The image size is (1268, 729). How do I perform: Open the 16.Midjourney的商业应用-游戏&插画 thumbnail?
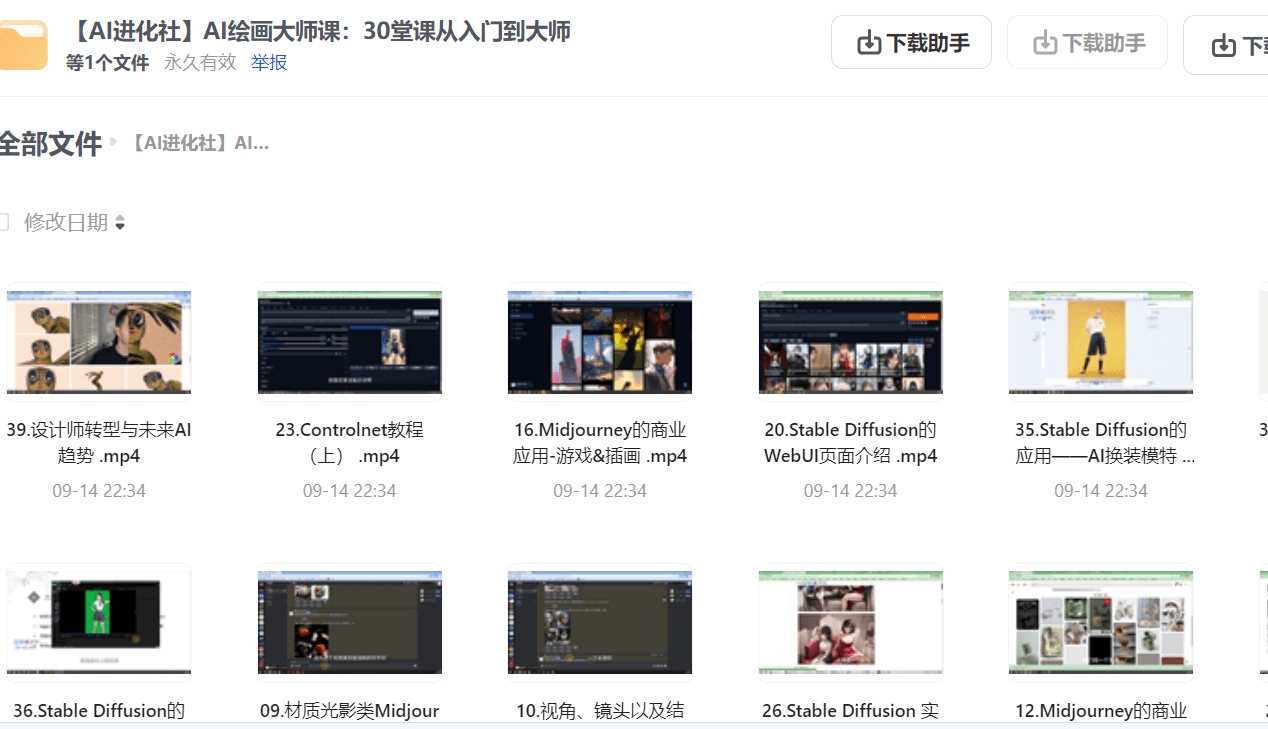coord(599,342)
